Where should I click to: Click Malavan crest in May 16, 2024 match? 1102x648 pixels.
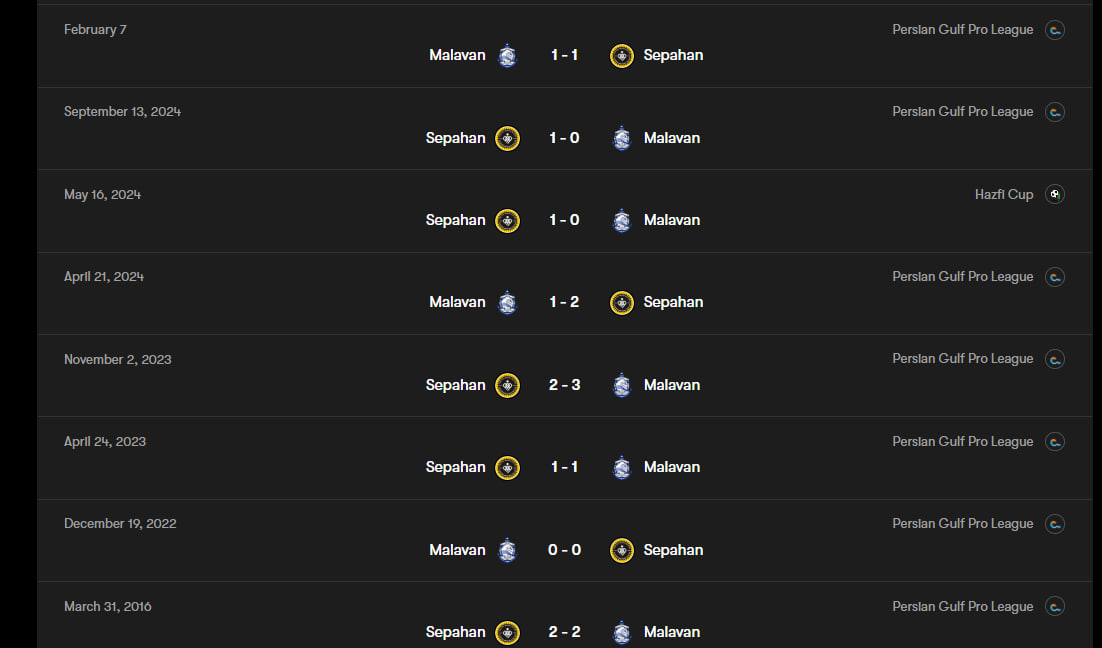pos(622,220)
